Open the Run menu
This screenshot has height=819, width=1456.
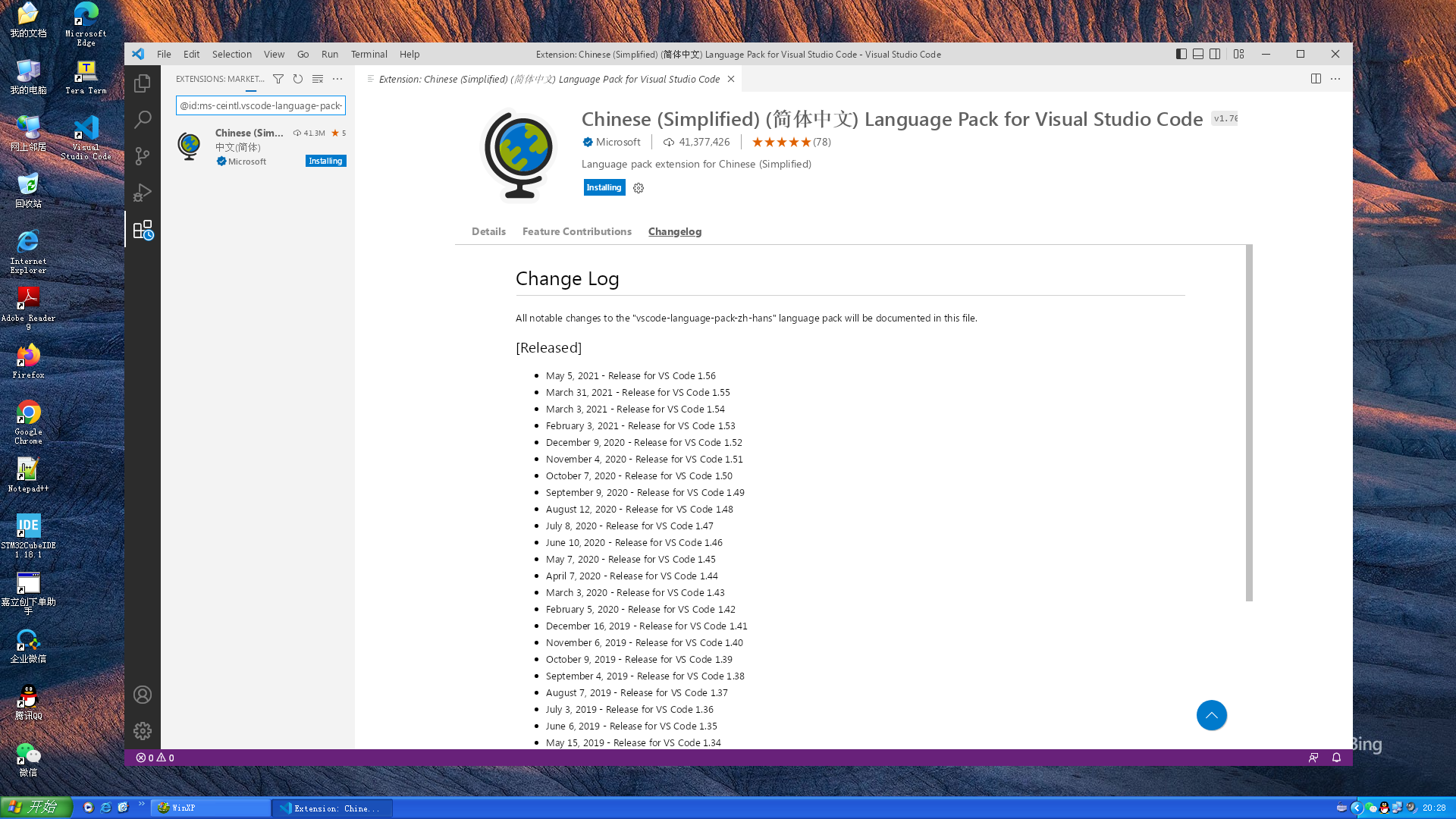(x=330, y=54)
